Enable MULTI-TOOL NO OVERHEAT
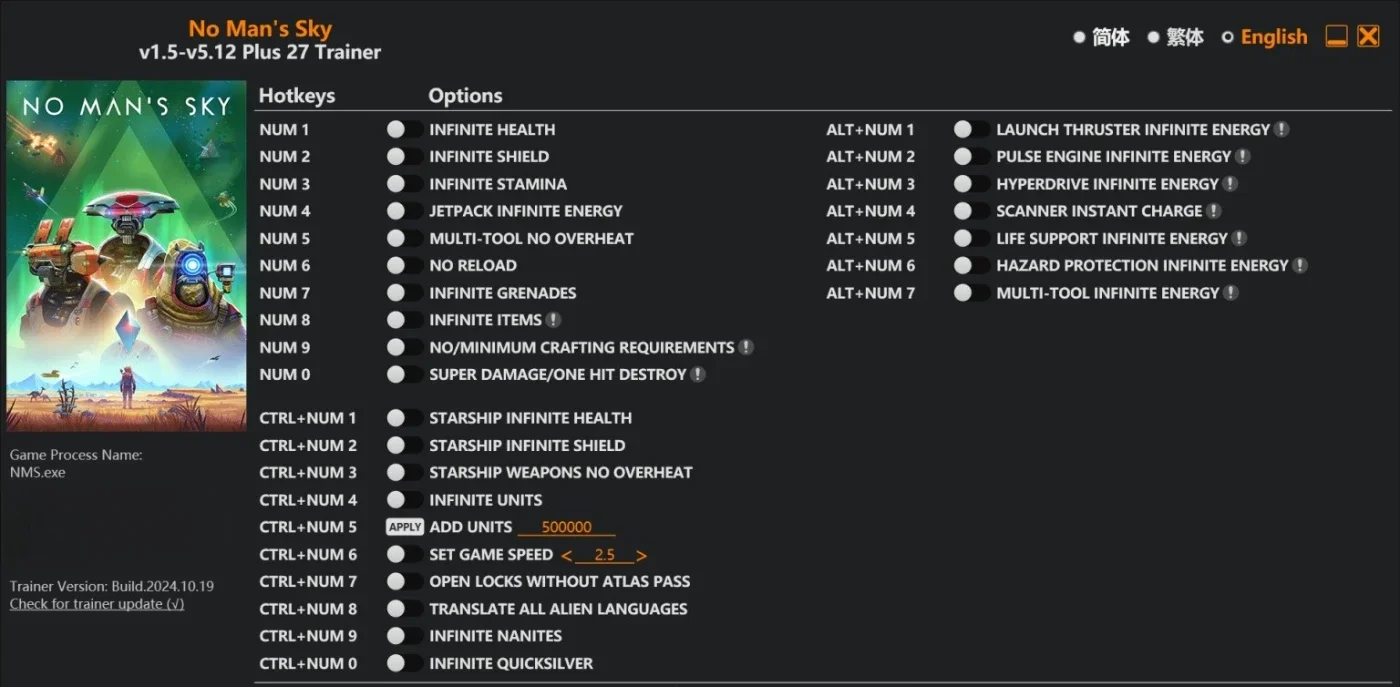Image resolution: width=1400 pixels, height=687 pixels. click(405, 238)
